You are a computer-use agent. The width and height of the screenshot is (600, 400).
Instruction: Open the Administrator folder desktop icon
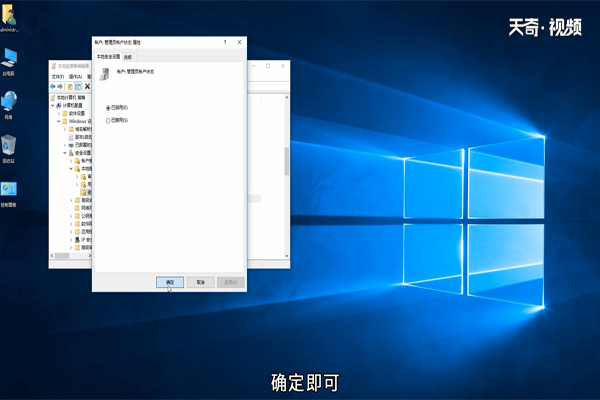tap(9, 16)
